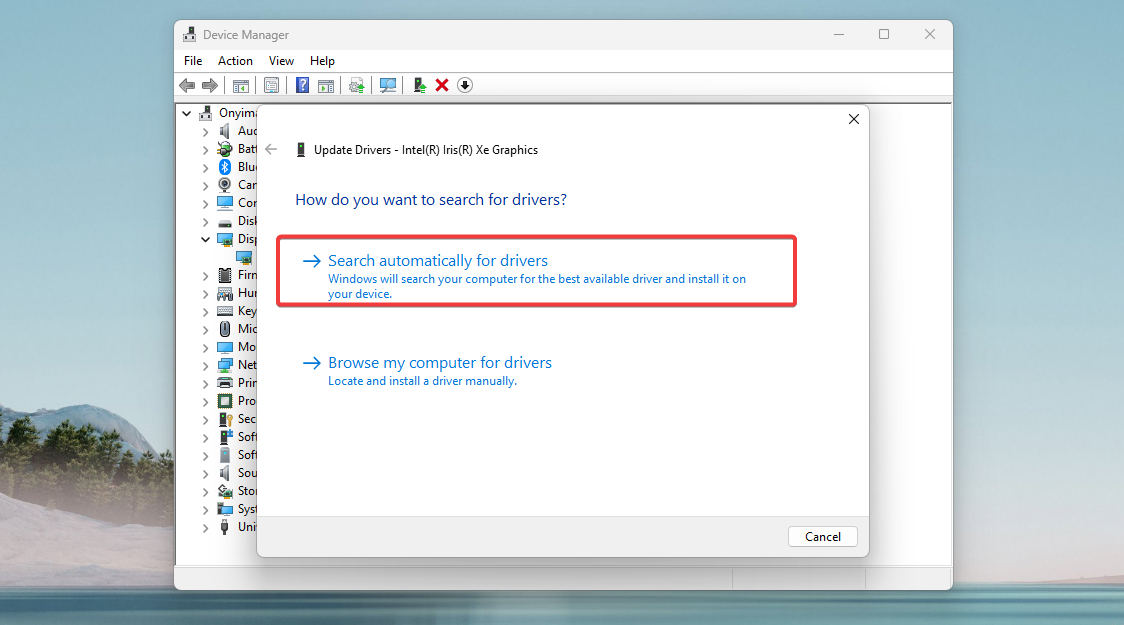Screen dimensions: 1124x625
Task: Select the 'Net' network adapters tree row
Action: [x=236, y=365]
